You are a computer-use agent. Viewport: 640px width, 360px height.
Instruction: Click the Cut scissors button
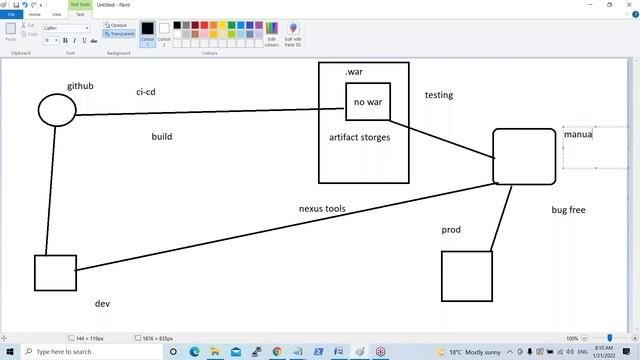coord(28,25)
